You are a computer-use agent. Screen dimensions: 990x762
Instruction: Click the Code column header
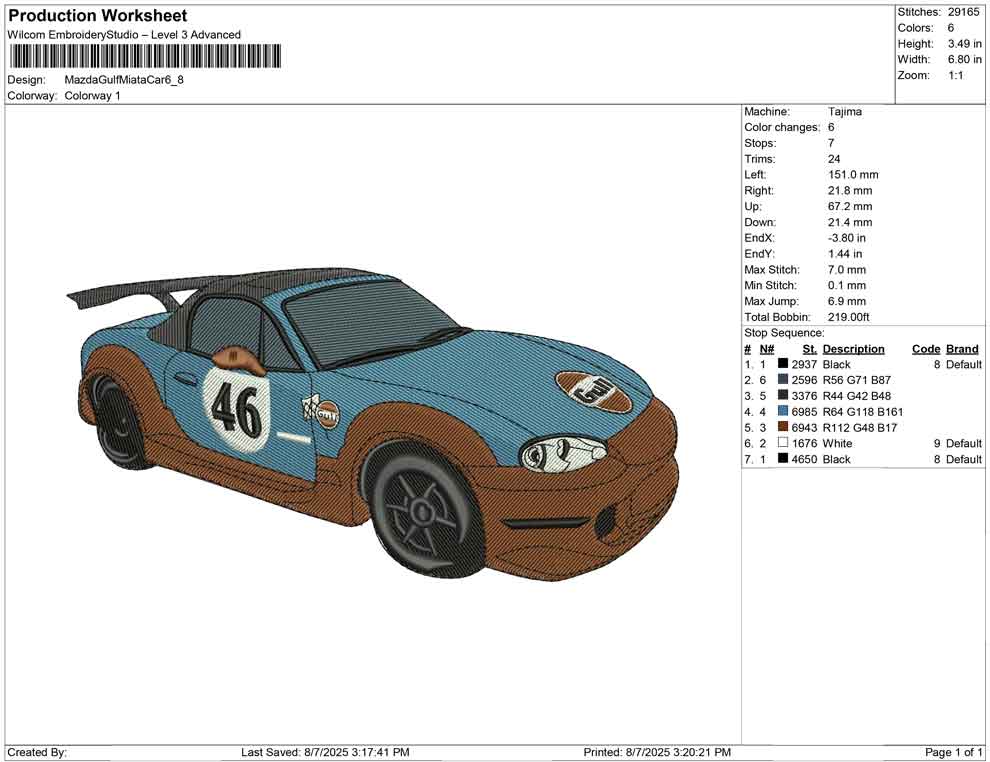click(926, 348)
